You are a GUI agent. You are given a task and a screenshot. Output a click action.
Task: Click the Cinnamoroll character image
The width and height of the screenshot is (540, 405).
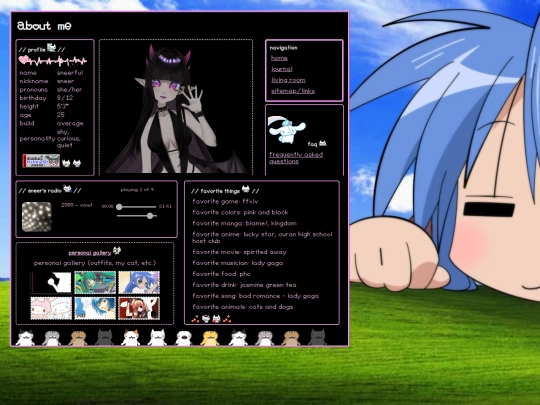coord(286,130)
